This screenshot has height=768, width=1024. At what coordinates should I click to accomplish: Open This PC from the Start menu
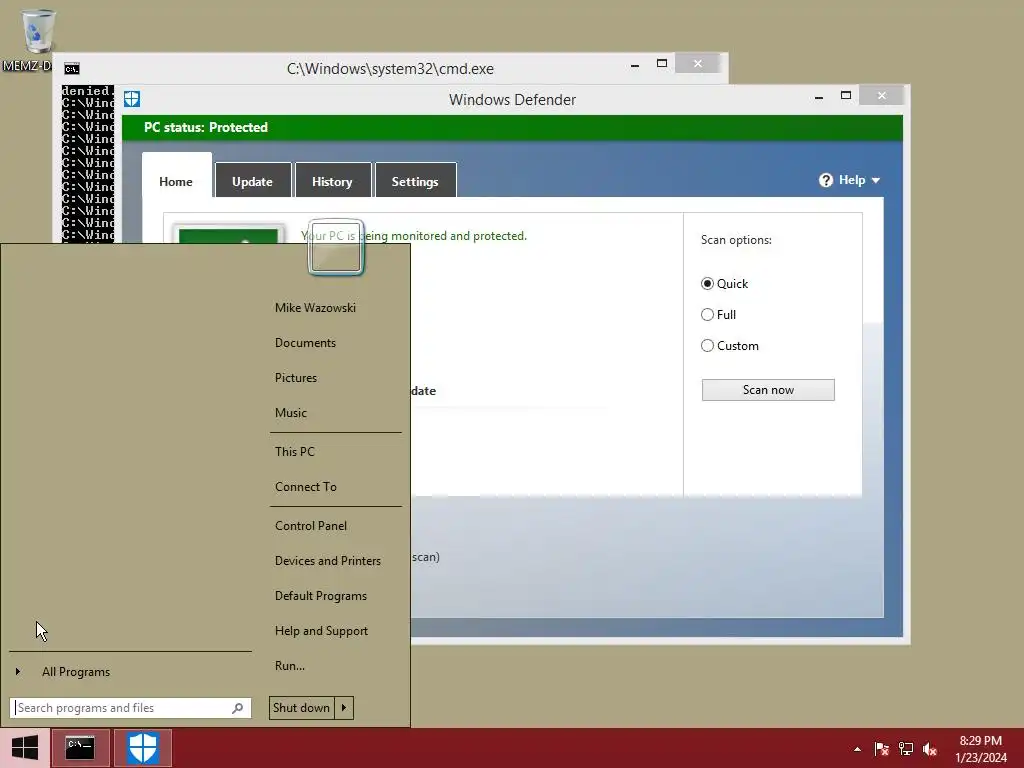point(295,452)
